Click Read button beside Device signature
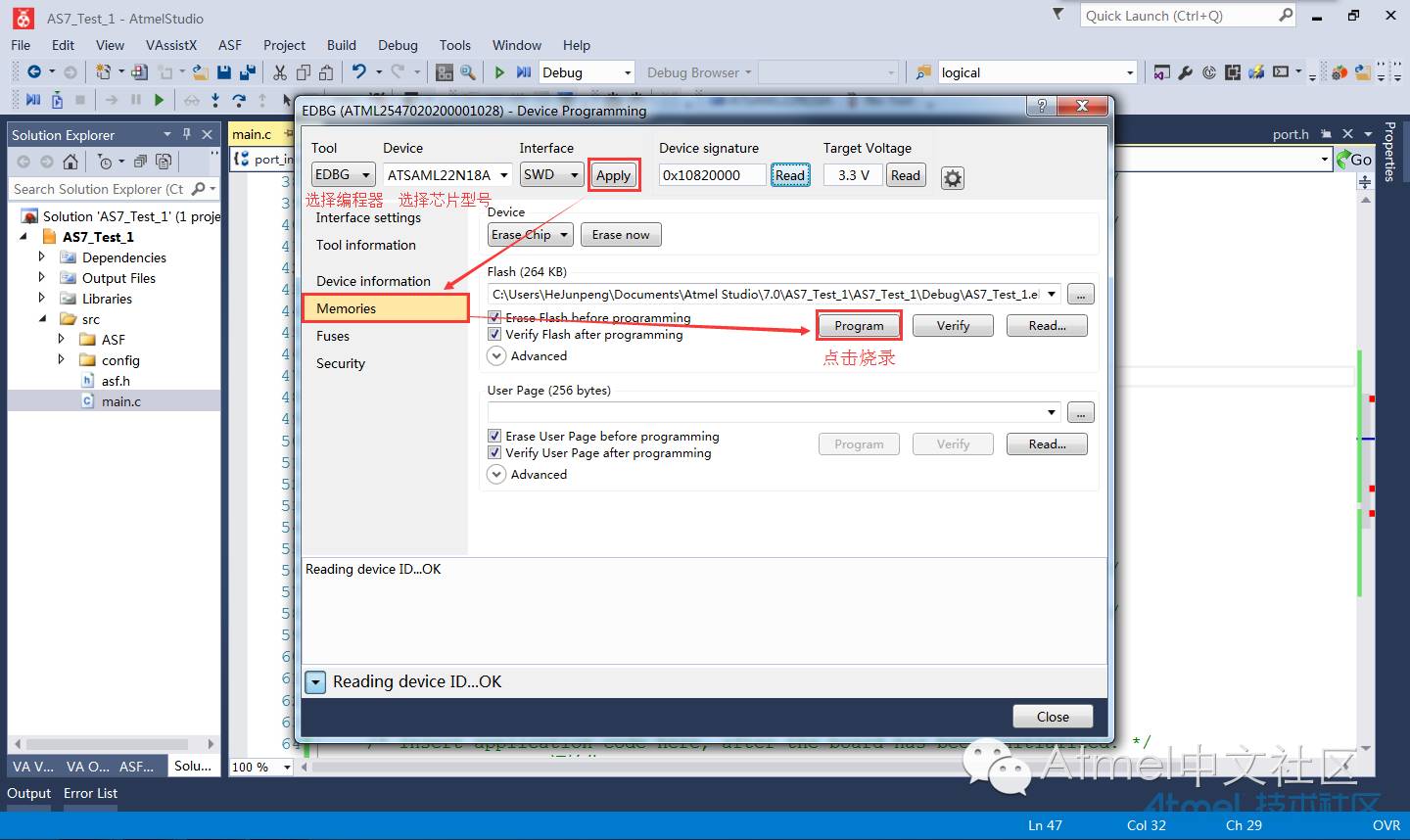This screenshot has width=1410, height=840. pos(790,175)
